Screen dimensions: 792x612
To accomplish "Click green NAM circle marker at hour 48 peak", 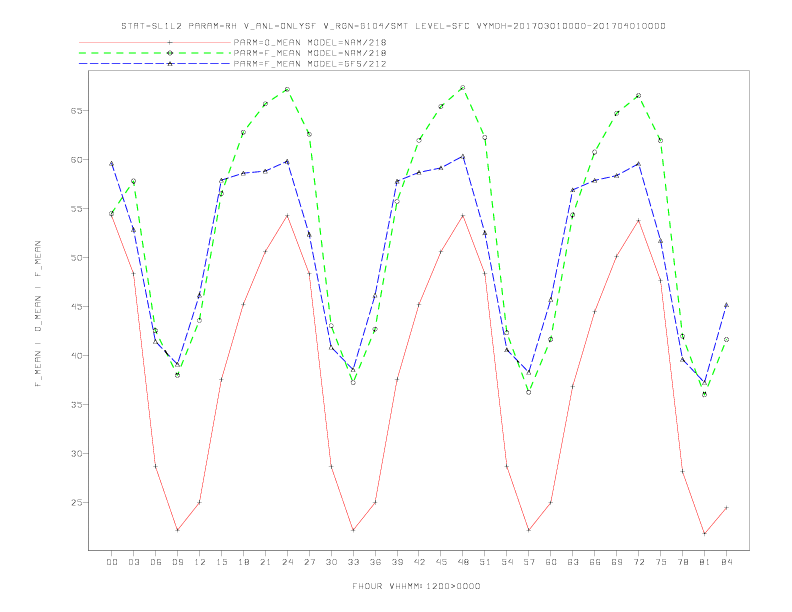I will point(463,87).
